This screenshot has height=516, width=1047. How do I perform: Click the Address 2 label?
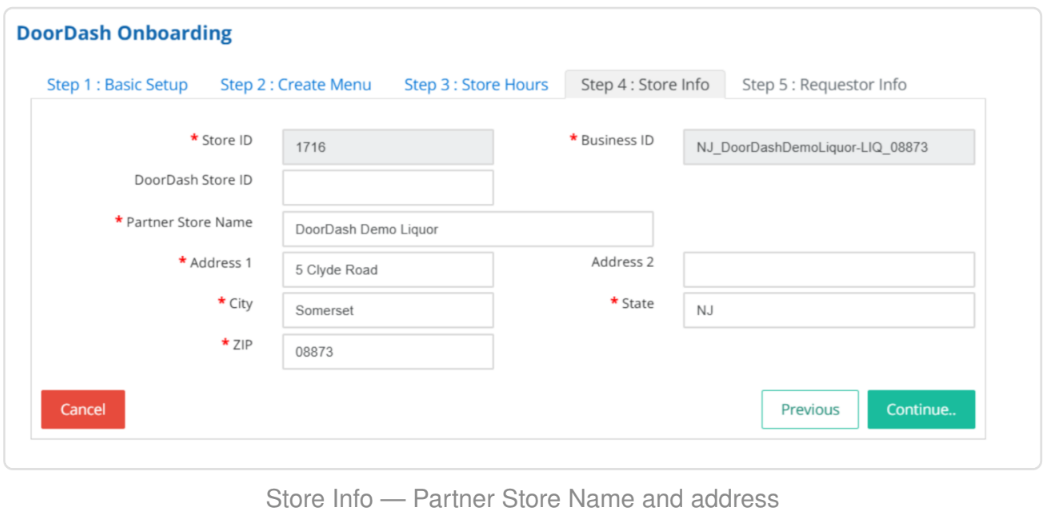(x=622, y=262)
